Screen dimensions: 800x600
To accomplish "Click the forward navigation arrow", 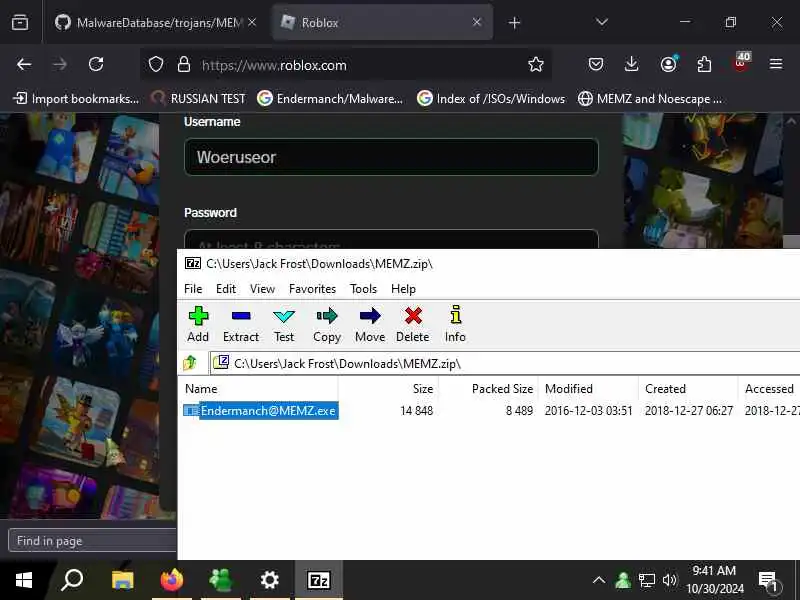I will [x=60, y=64].
